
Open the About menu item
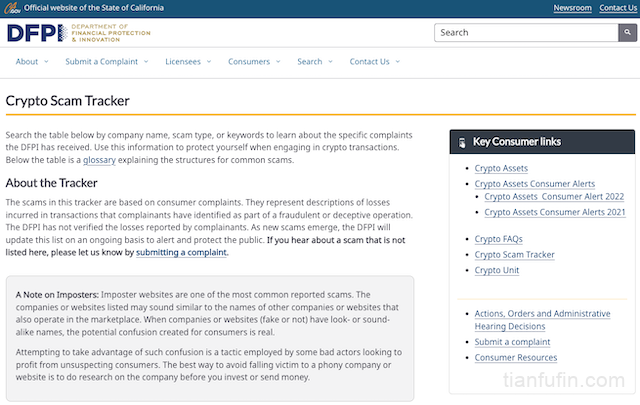(x=27, y=62)
